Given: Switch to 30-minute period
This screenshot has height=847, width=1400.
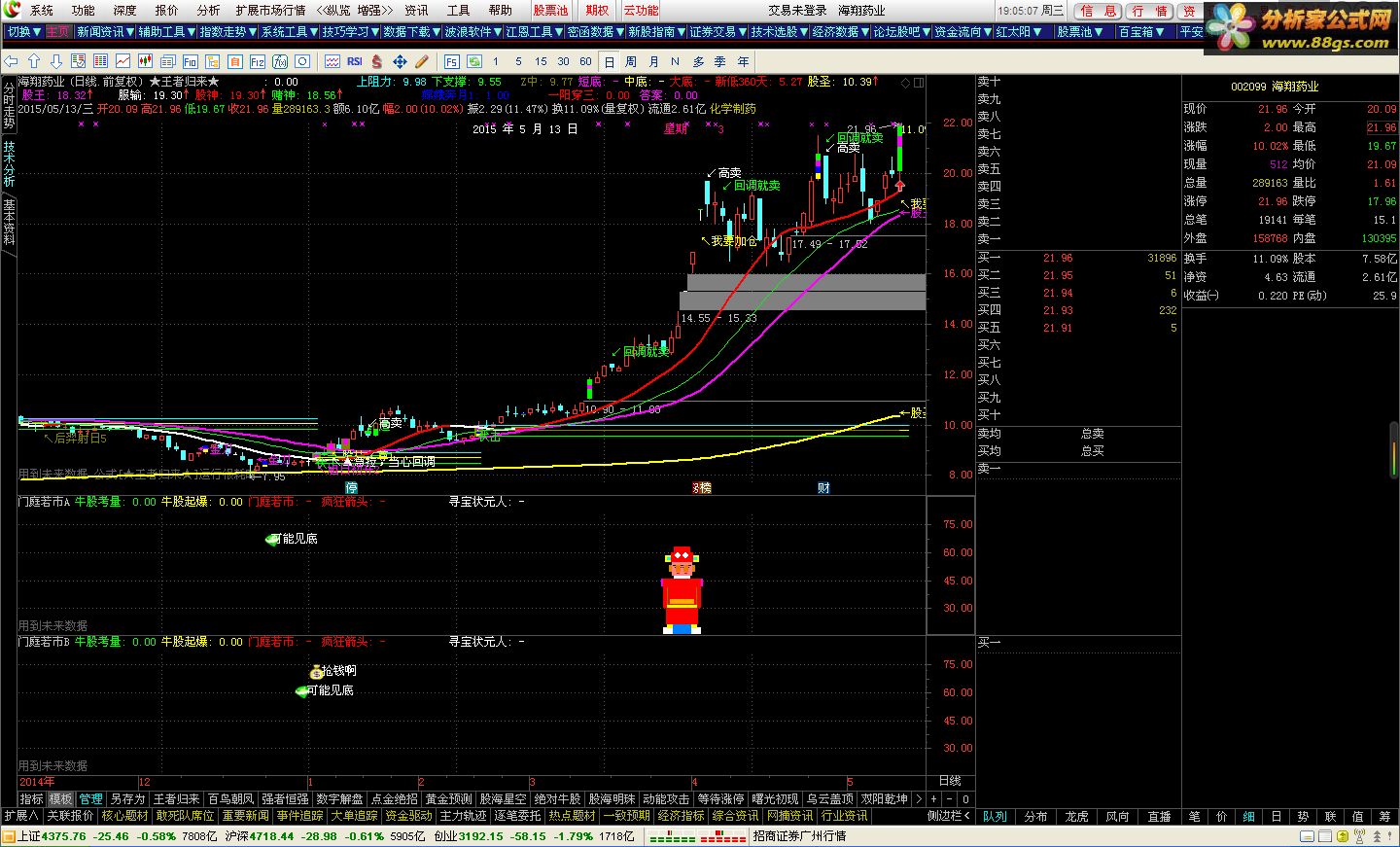Looking at the screenshot, I should (x=563, y=61).
